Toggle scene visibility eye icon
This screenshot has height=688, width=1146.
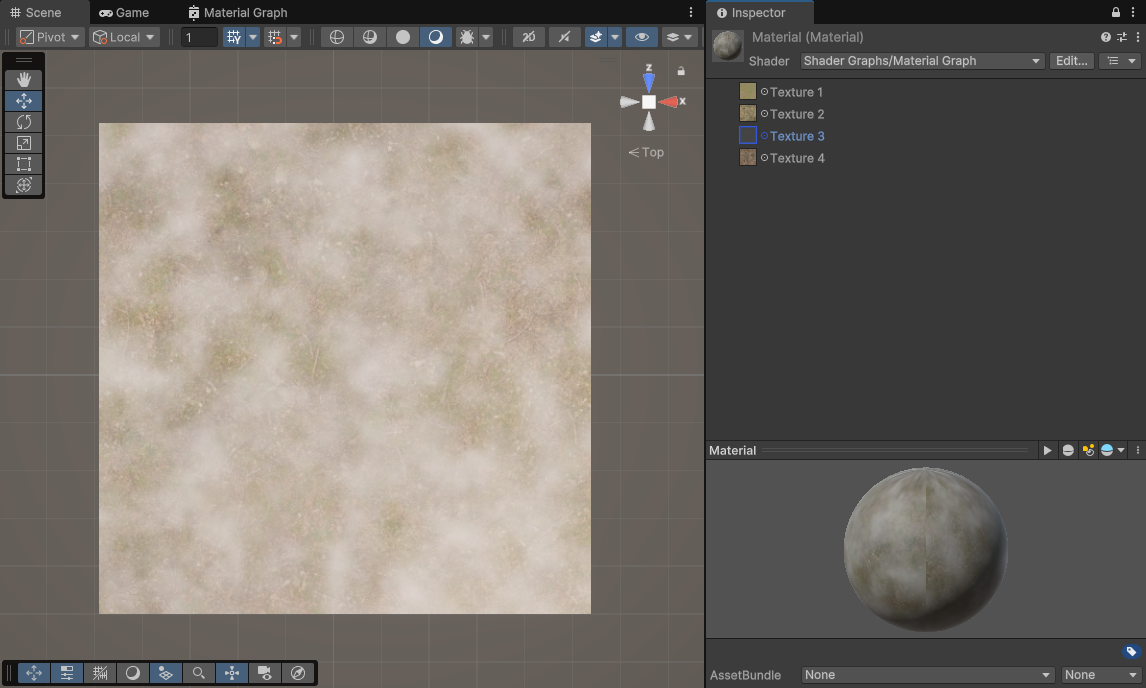tap(642, 37)
